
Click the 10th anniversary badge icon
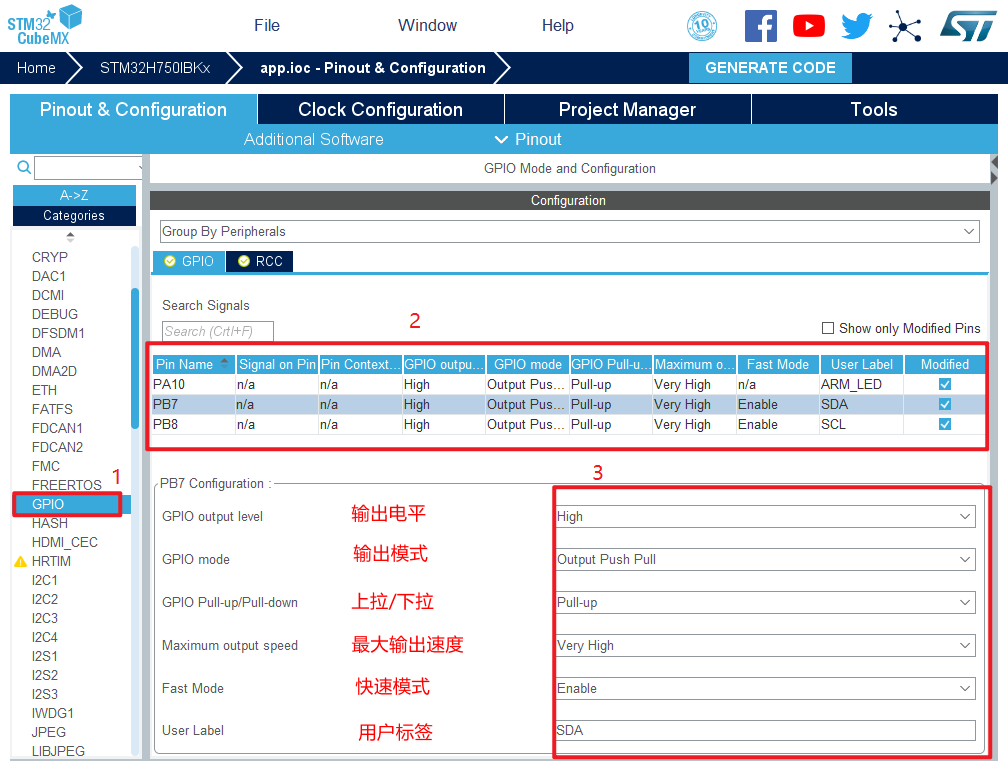pos(702,26)
